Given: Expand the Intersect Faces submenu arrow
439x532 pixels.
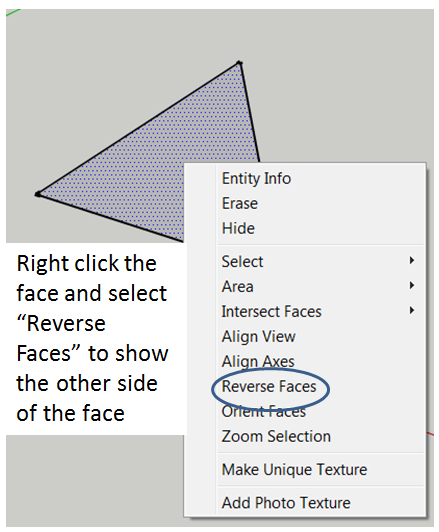Looking at the screenshot, I should 412,310.
